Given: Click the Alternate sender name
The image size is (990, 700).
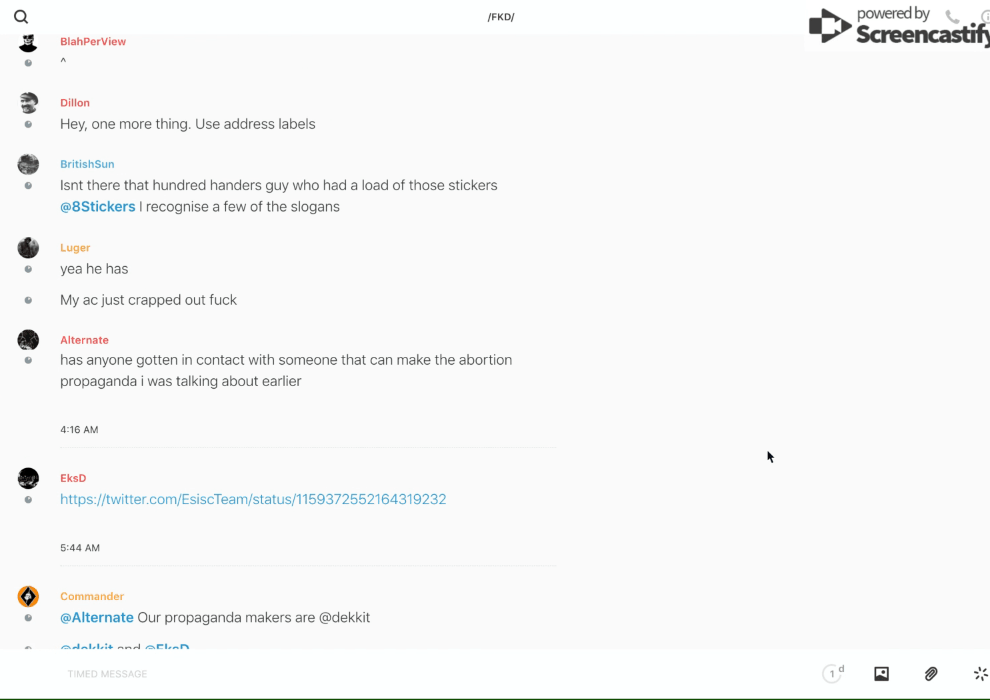Looking at the screenshot, I should [x=84, y=340].
